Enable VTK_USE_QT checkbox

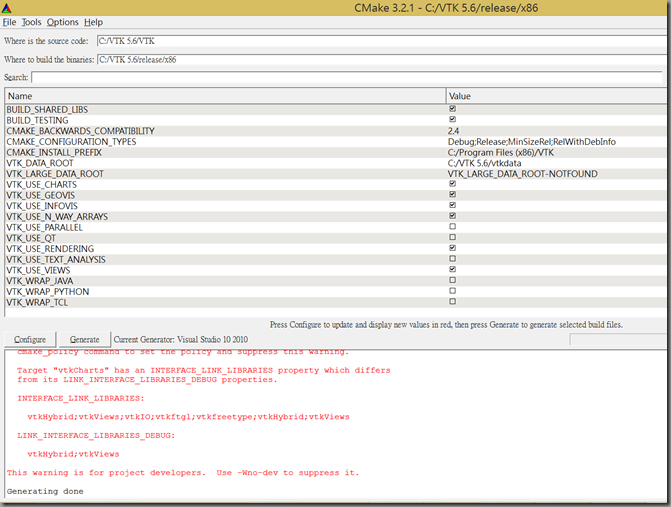452,237
